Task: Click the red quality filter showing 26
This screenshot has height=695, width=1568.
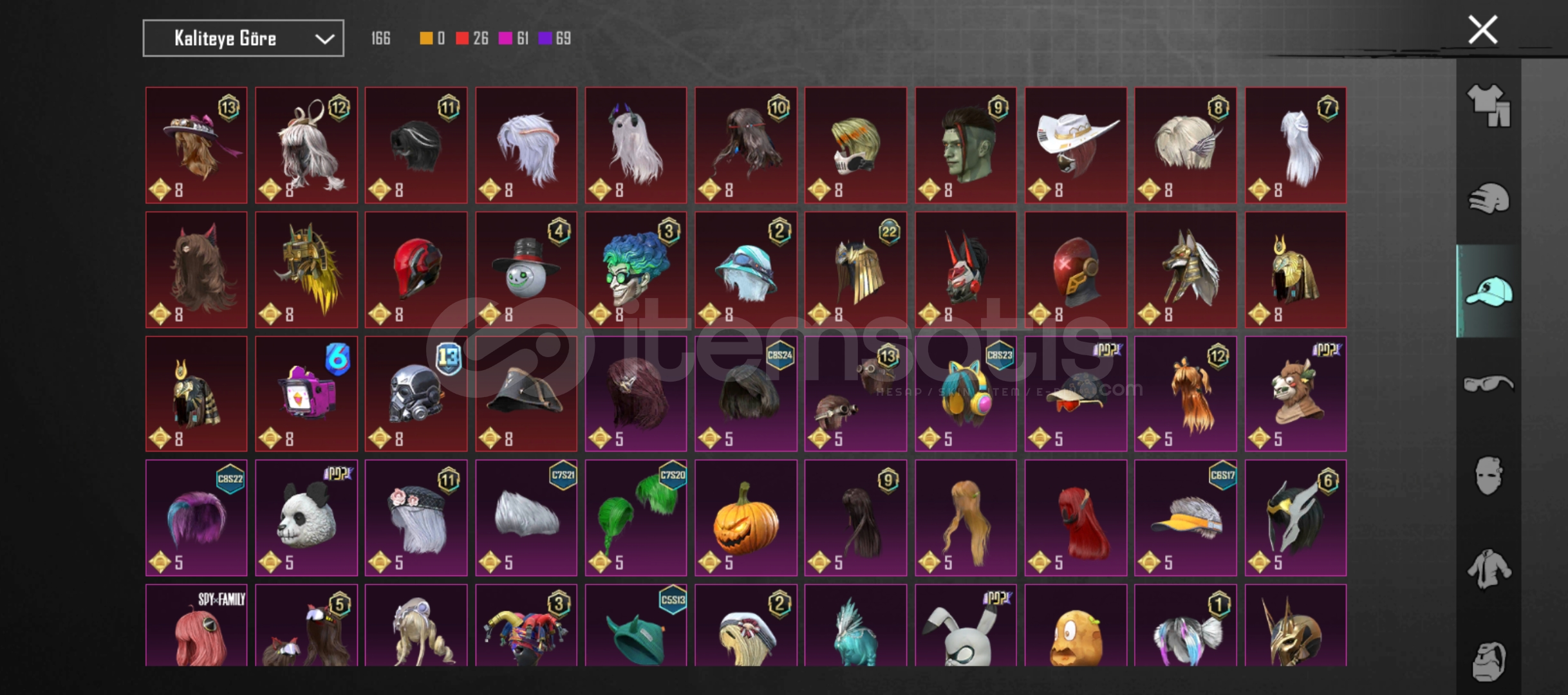Action: (x=472, y=39)
